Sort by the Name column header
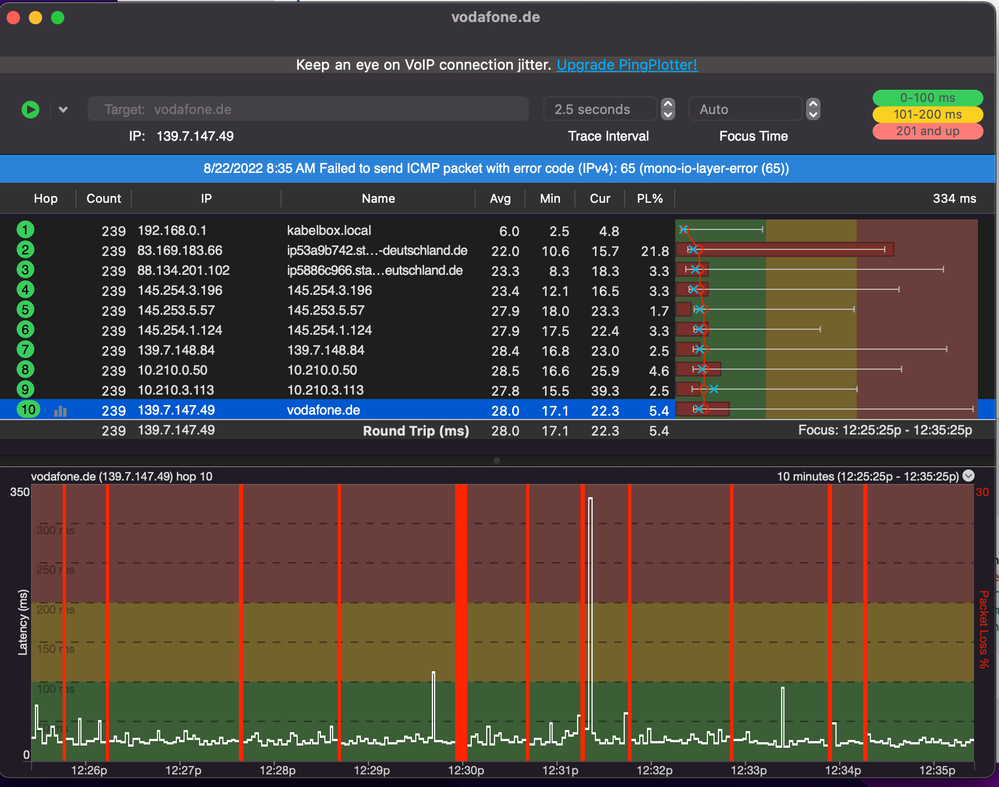This screenshot has height=787, width=999. tap(378, 199)
